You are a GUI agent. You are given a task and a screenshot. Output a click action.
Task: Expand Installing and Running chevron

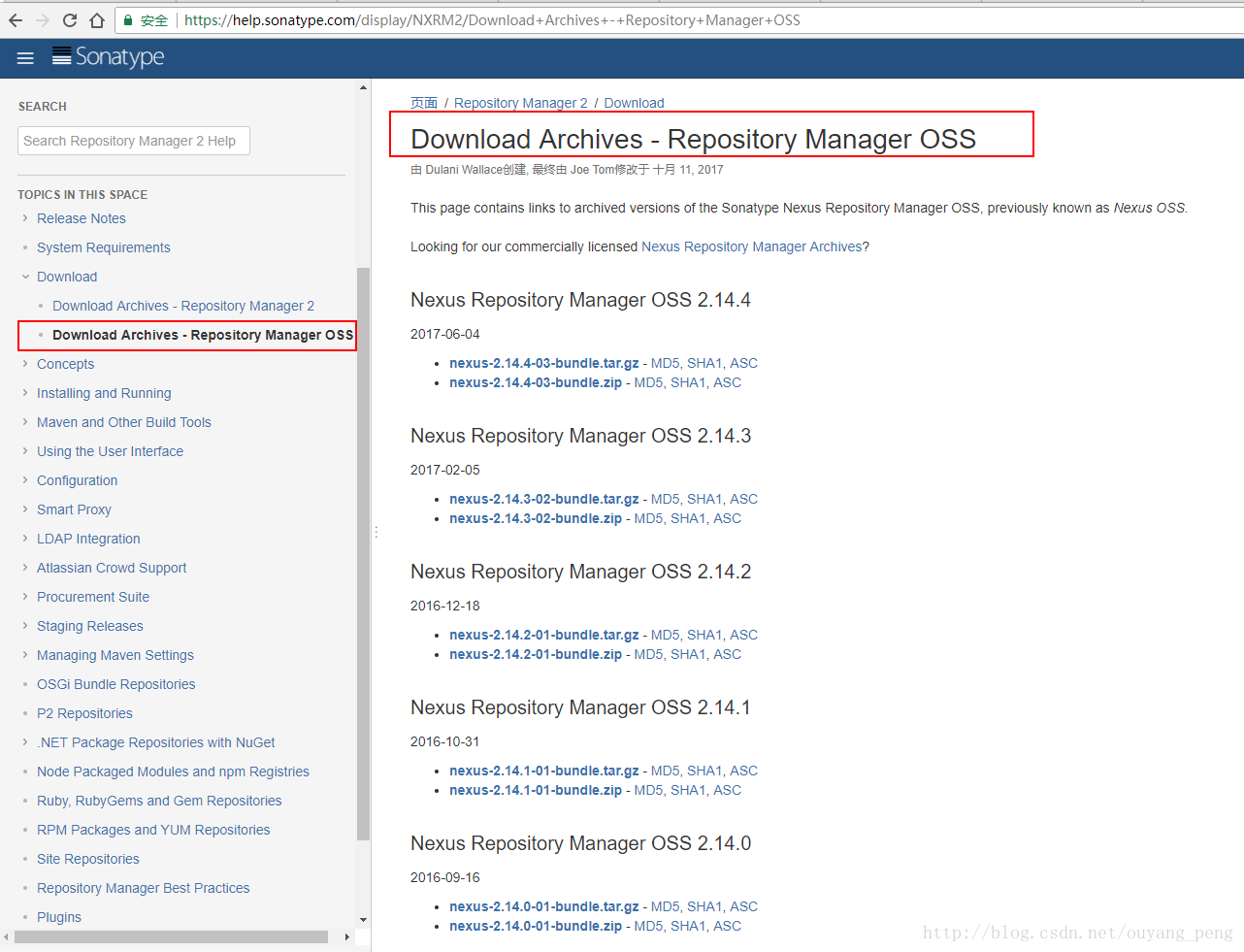25,393
